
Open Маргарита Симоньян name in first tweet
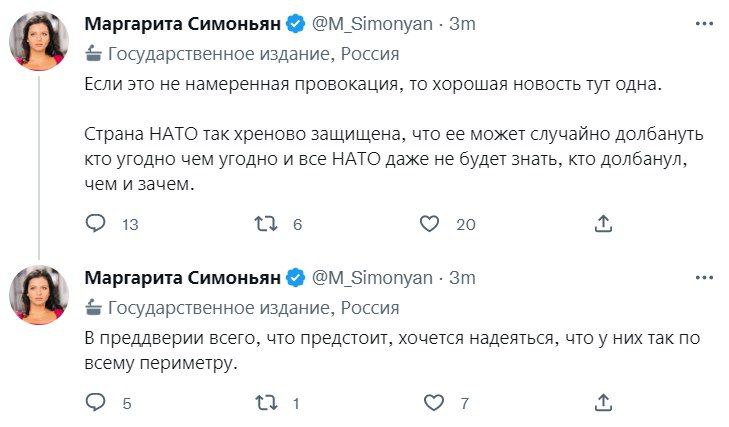(182, 23)
